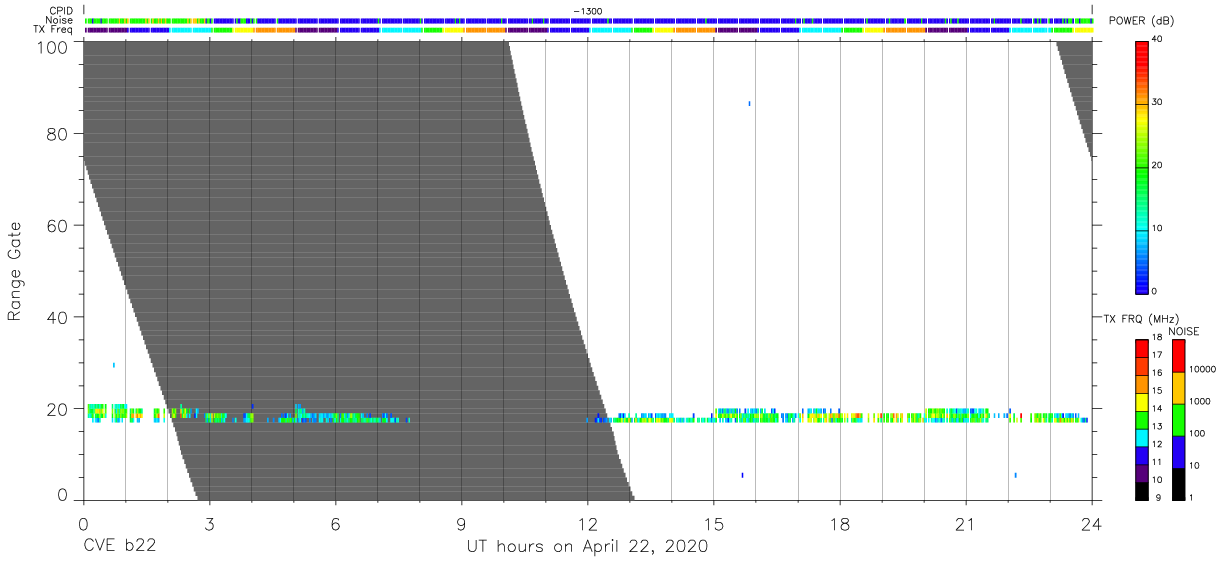Click the Range Gate axis title
The height and width of the screenshot is (567, 1228).
tap(15, 271)
